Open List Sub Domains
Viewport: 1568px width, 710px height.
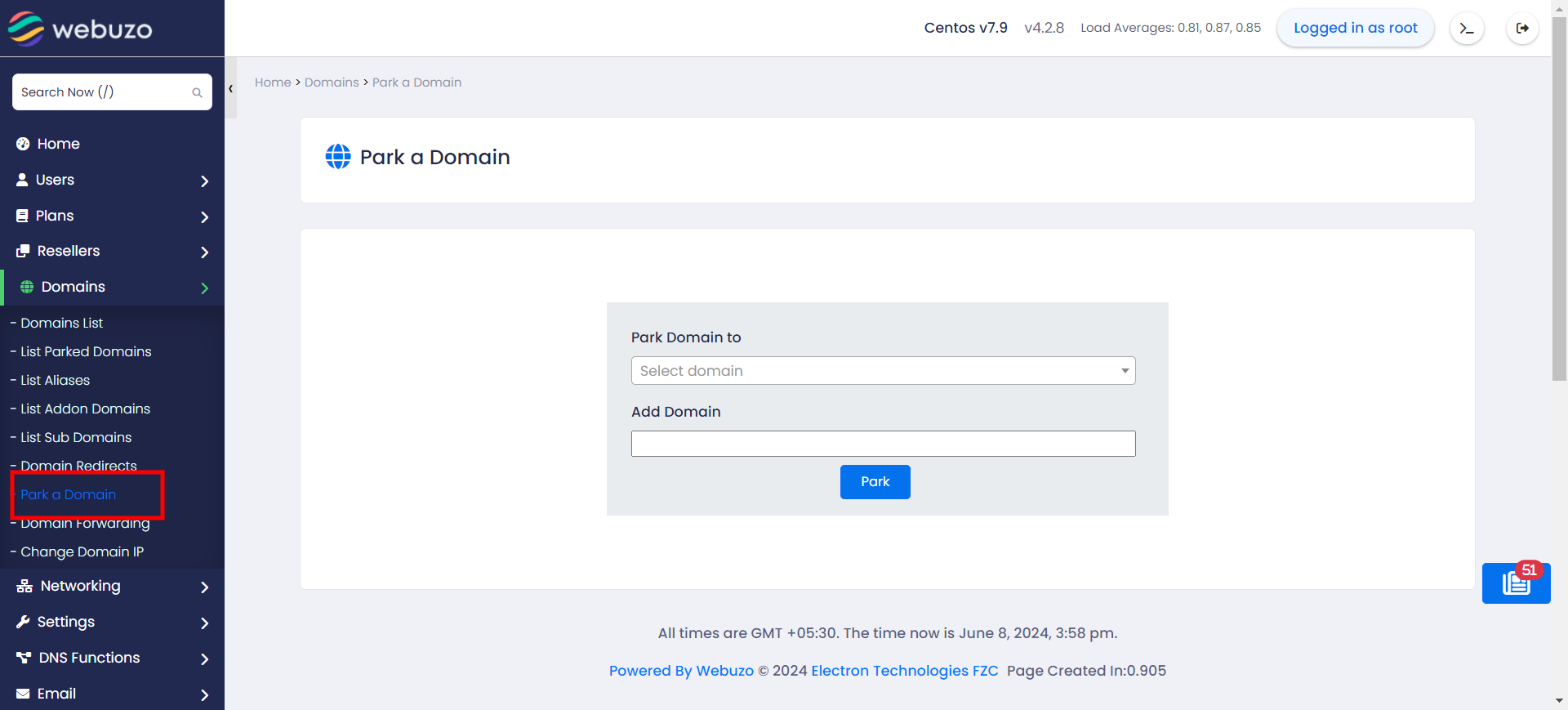(76, 437)
